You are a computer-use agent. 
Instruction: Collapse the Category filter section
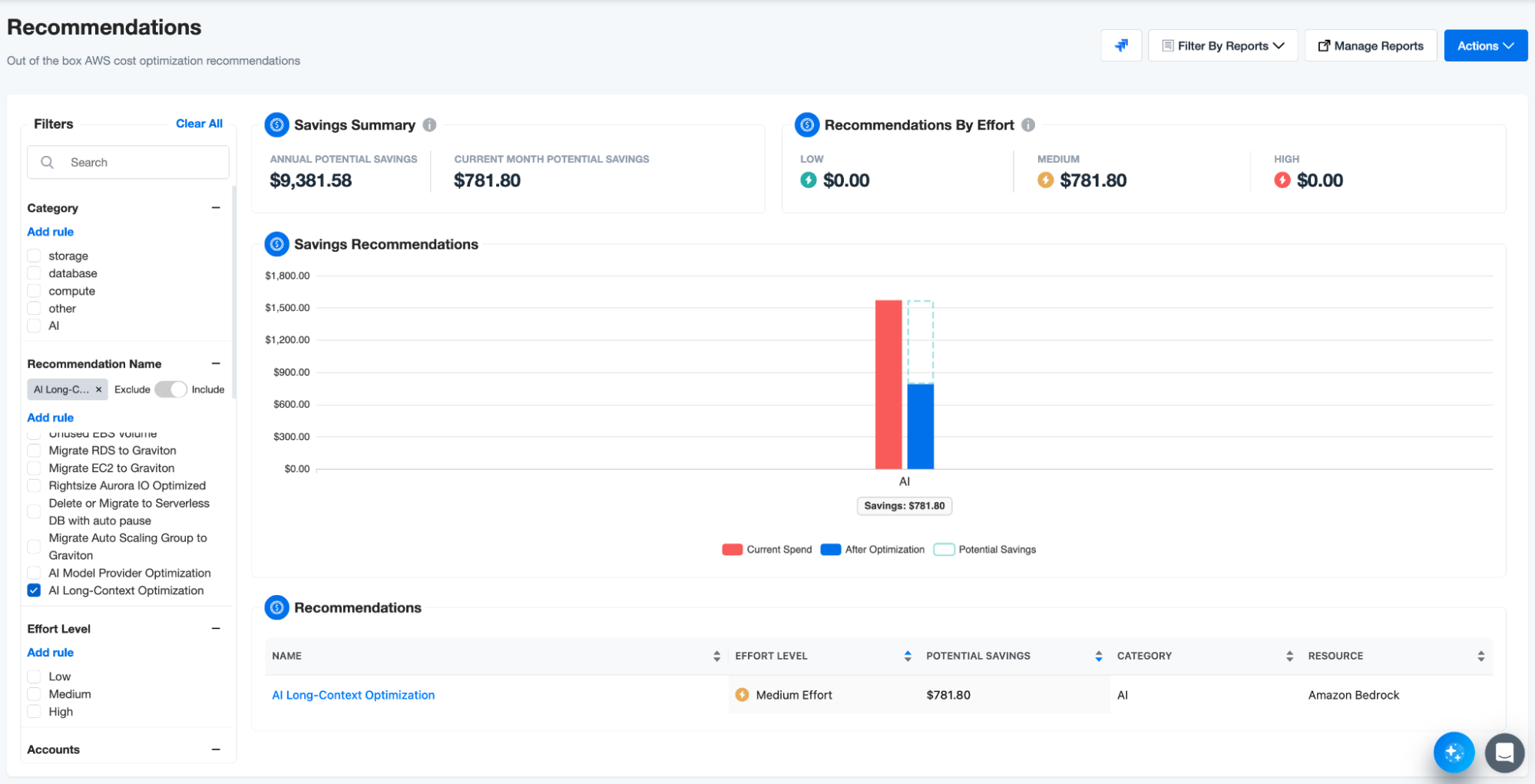(216, 208)
